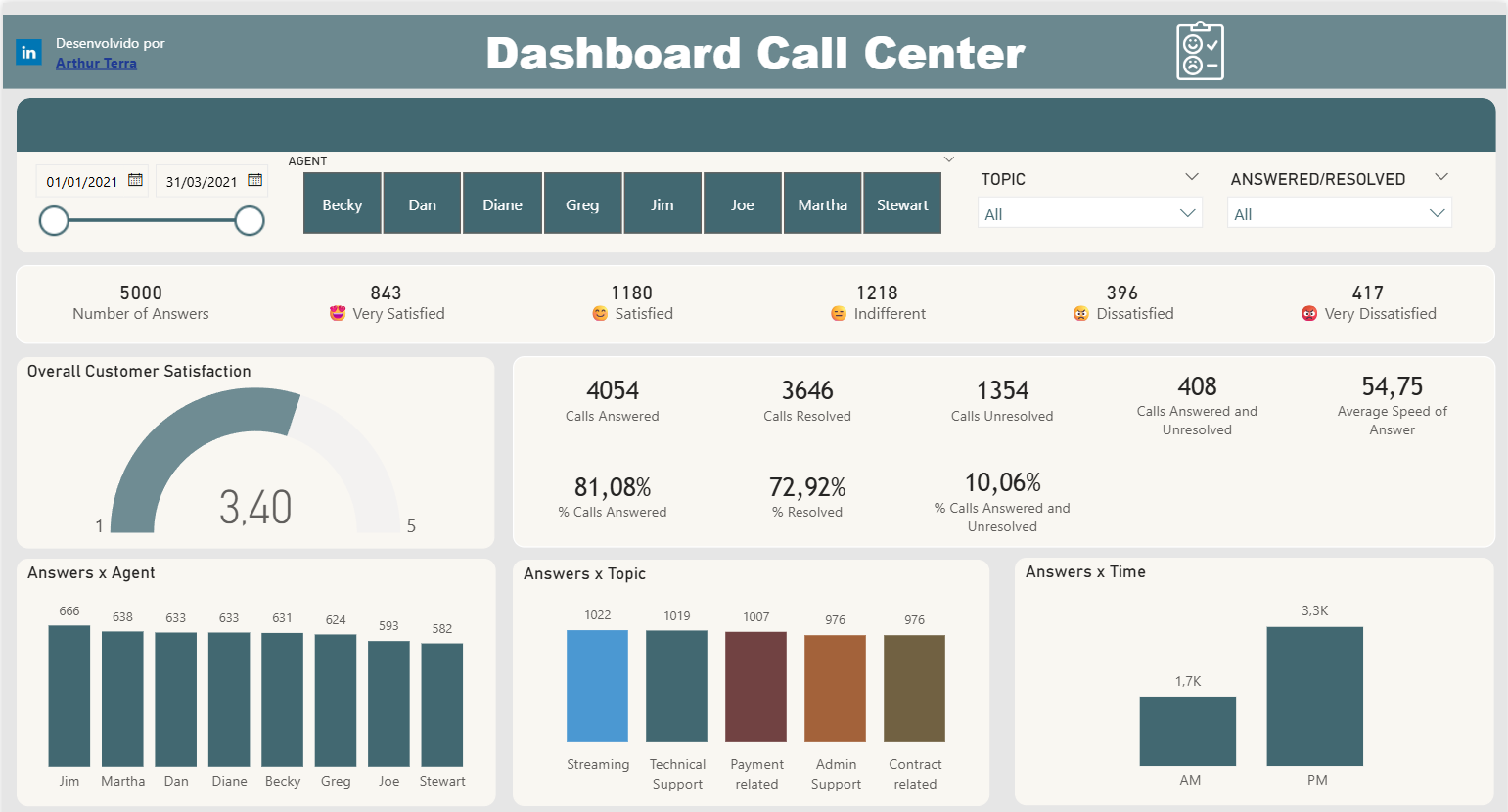
Task: Expand the AGENT slicer chevron
Action: (948, 159)
